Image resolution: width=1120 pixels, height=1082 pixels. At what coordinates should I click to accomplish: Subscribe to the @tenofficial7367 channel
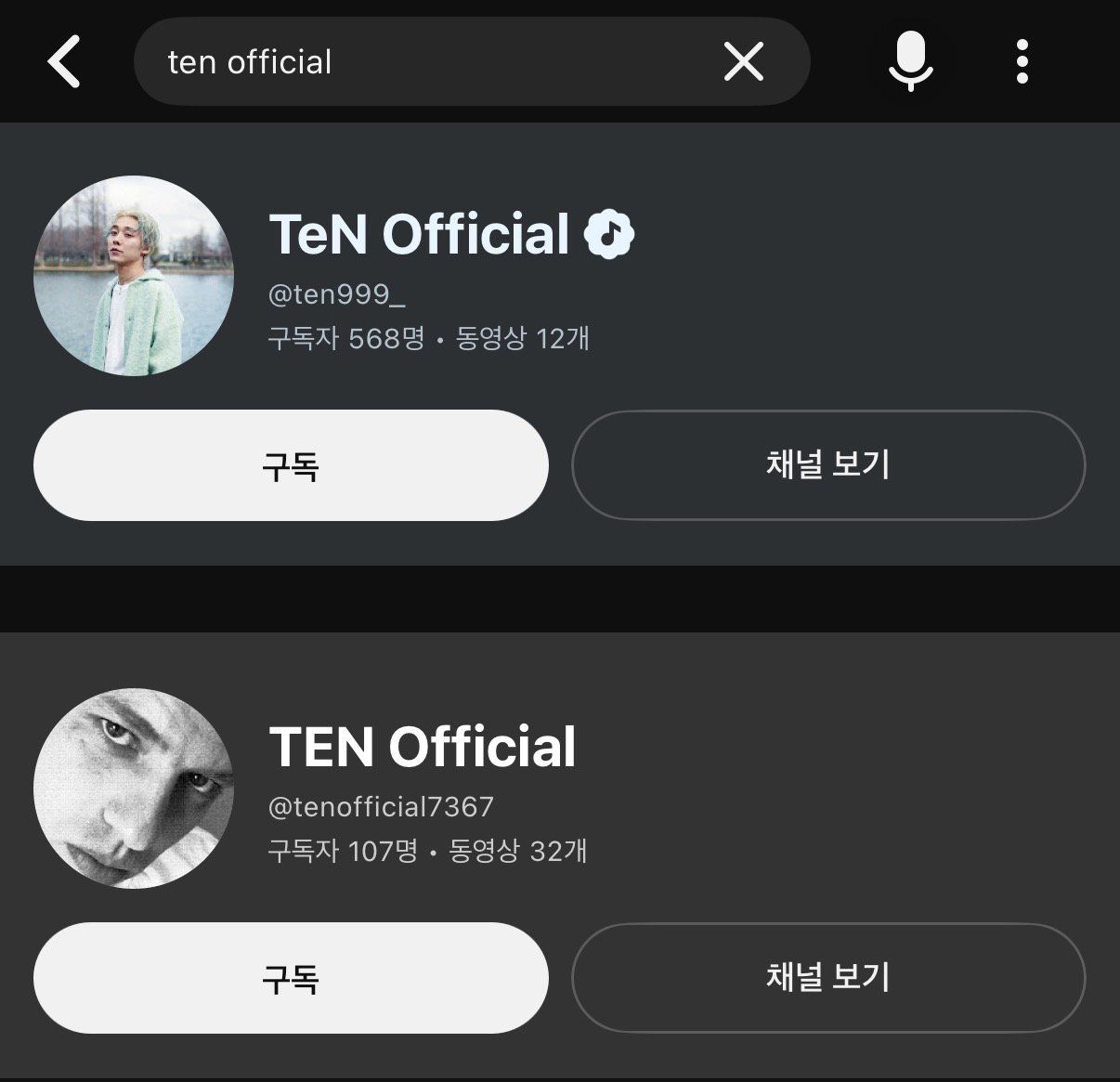291,978
